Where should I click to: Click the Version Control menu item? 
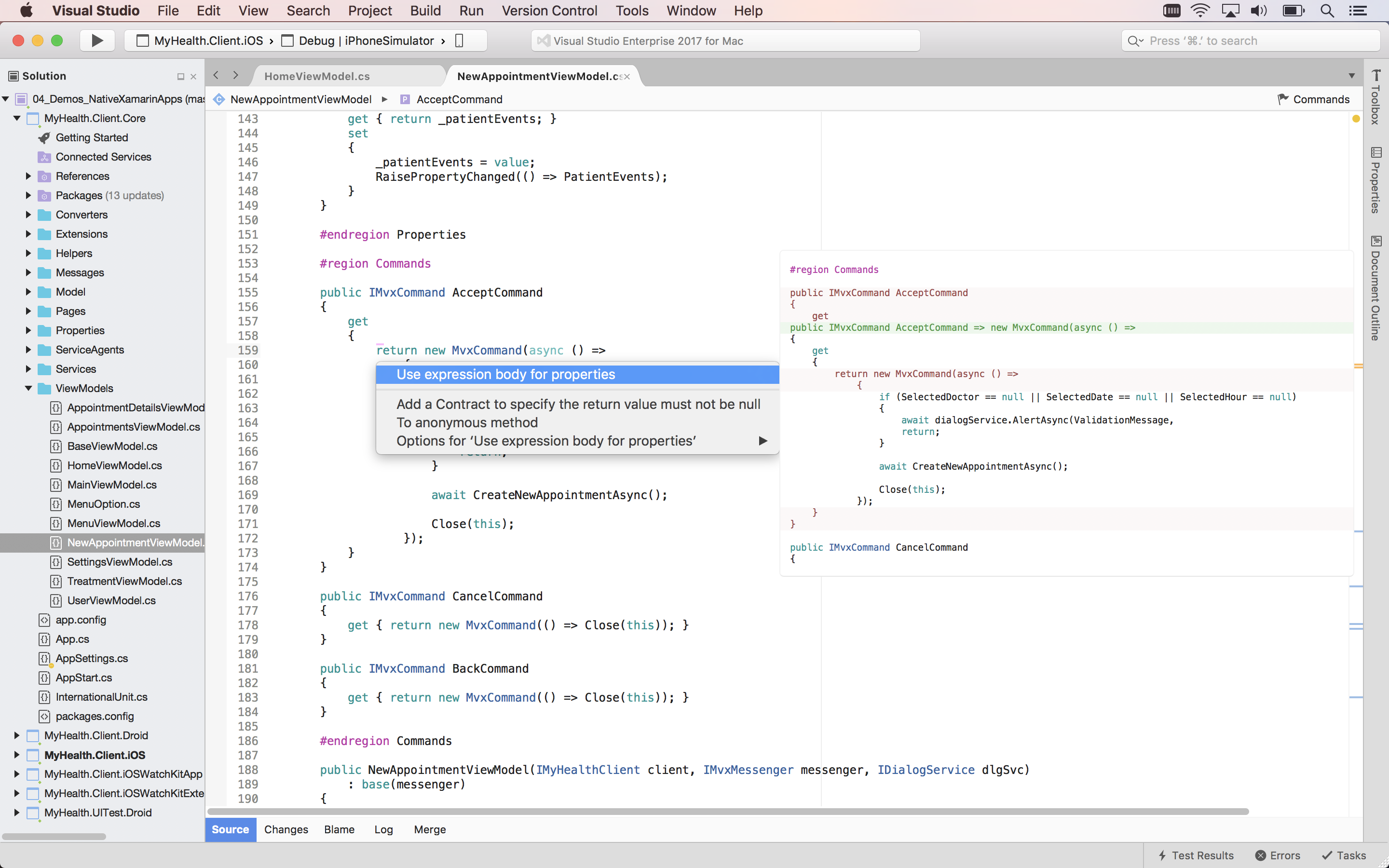[550, 11]
